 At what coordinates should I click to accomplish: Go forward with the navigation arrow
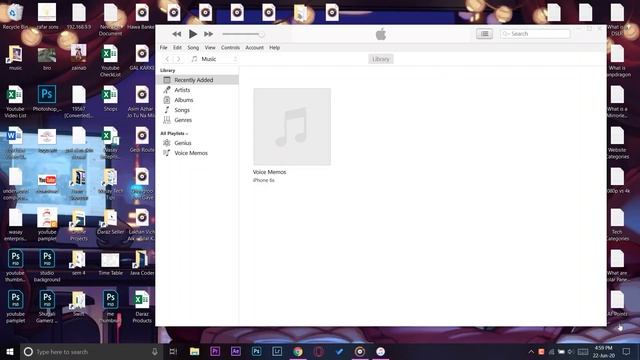pos(178,59)
